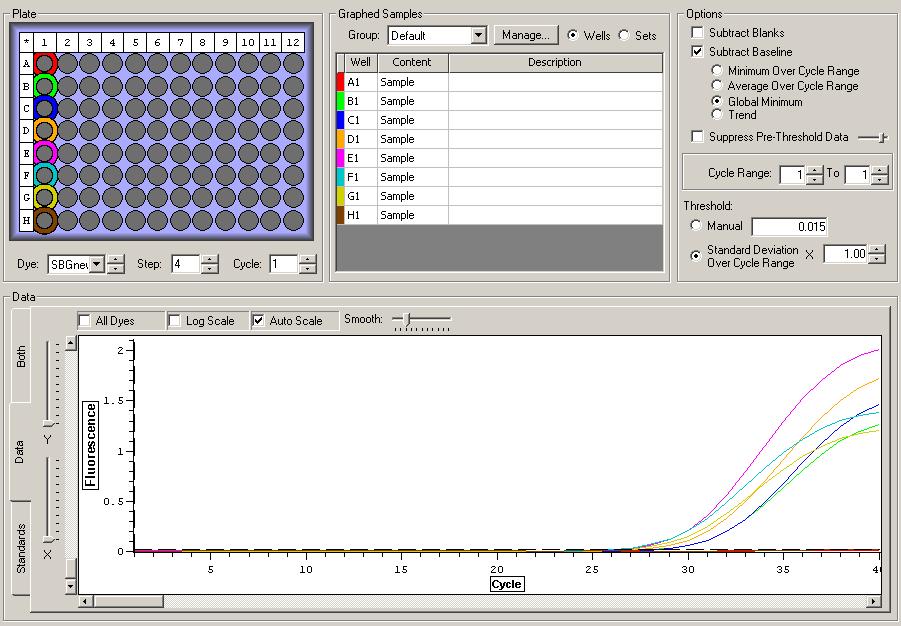Select plate column header 12
This screenshot has width=901, height=626.
coord(293,42)
